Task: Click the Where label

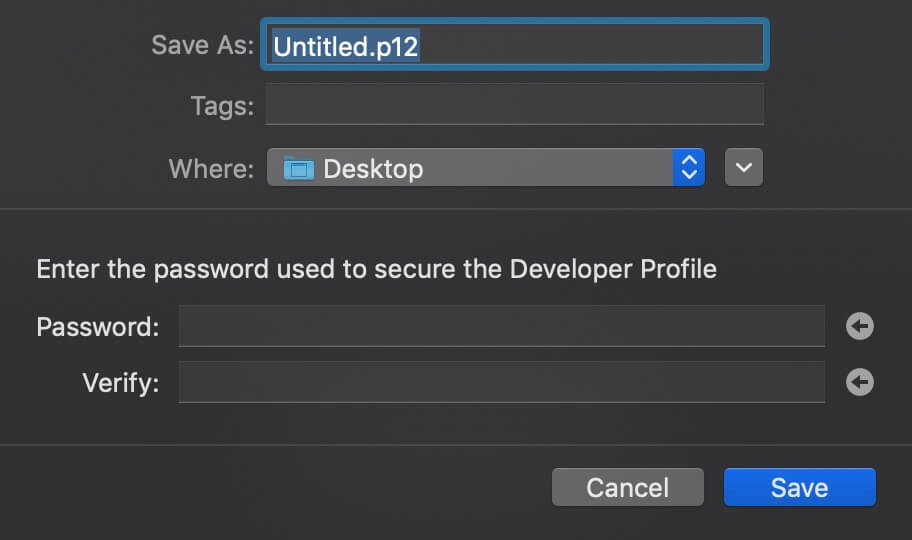Action: 211,169
